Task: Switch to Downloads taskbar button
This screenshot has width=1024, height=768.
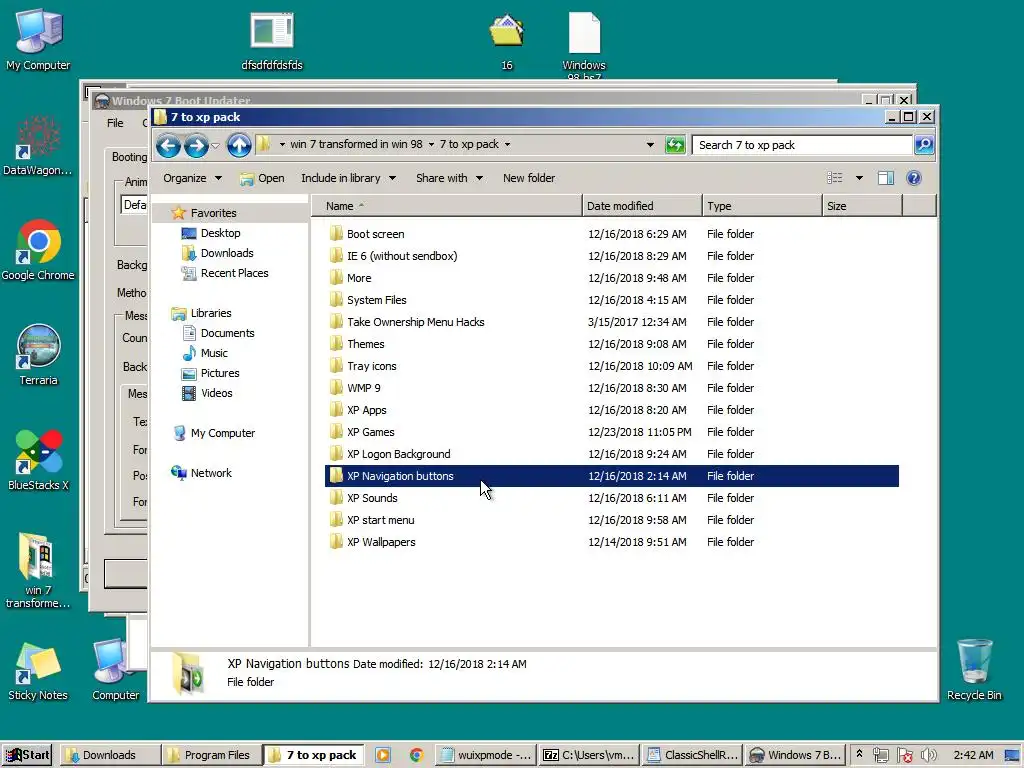Action: tap(110, 756)
